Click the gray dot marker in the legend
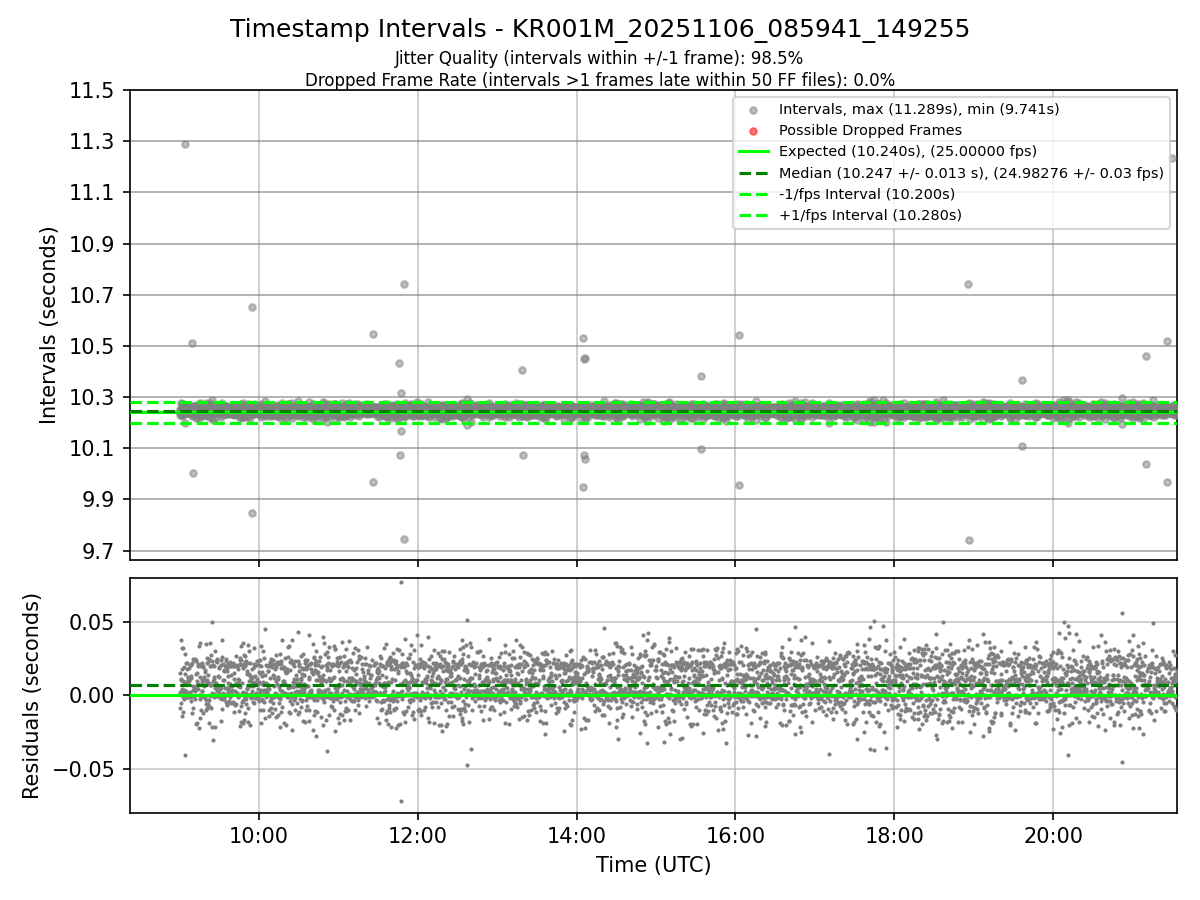Viewport: 1200px width, 900px height. (x=754, y=110)
